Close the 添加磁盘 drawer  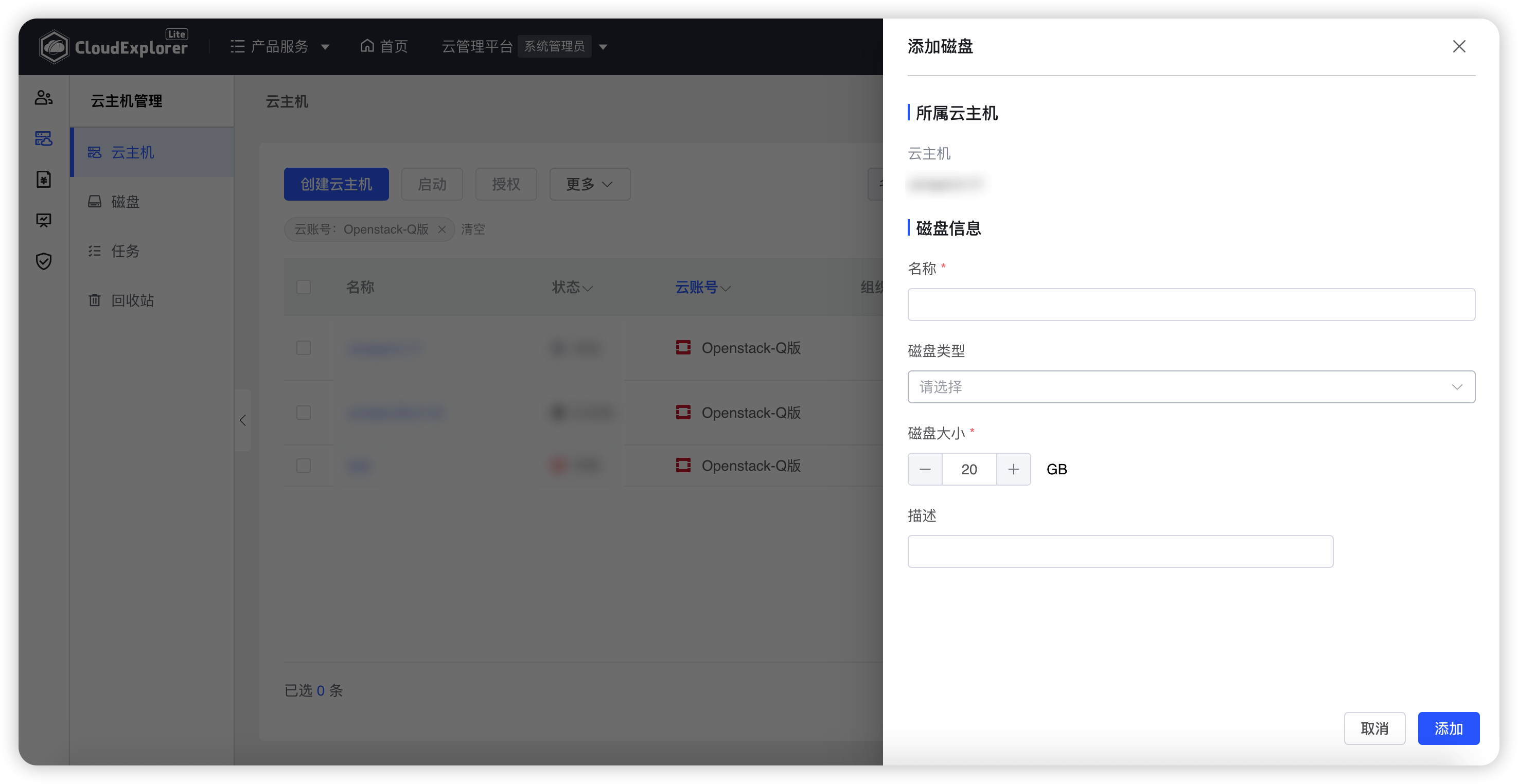[1458, 46]
